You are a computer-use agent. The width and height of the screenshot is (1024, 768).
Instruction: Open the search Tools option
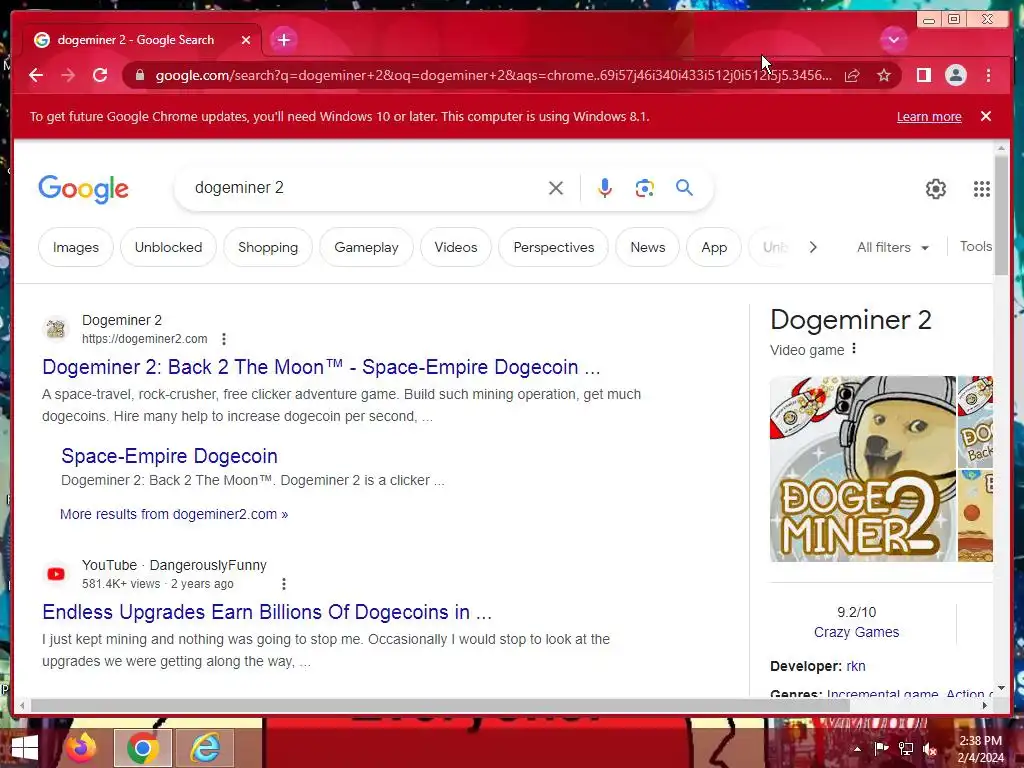click(x=976, y=246)
